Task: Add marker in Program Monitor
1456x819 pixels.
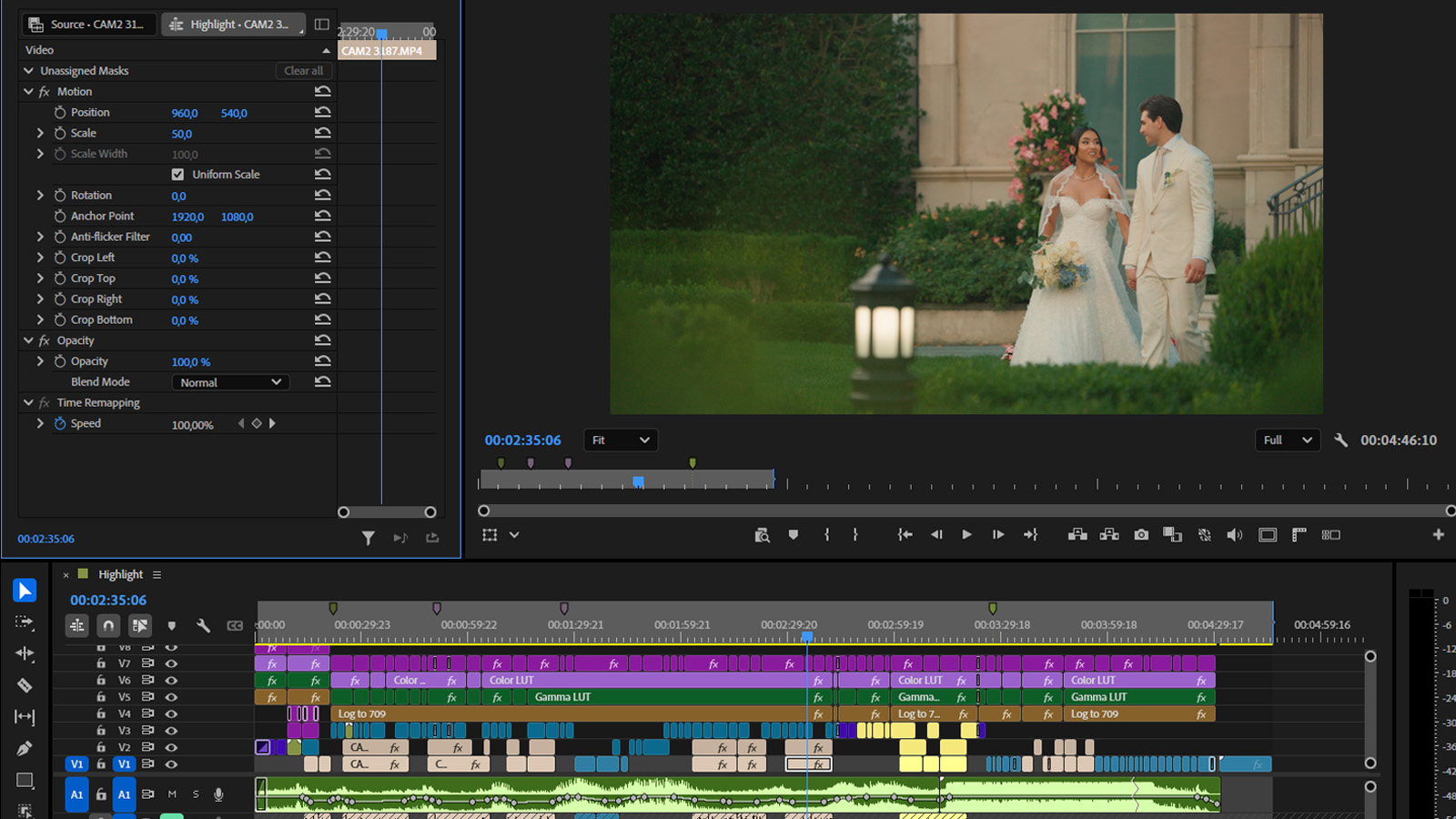Action: [x=794, y=535]
